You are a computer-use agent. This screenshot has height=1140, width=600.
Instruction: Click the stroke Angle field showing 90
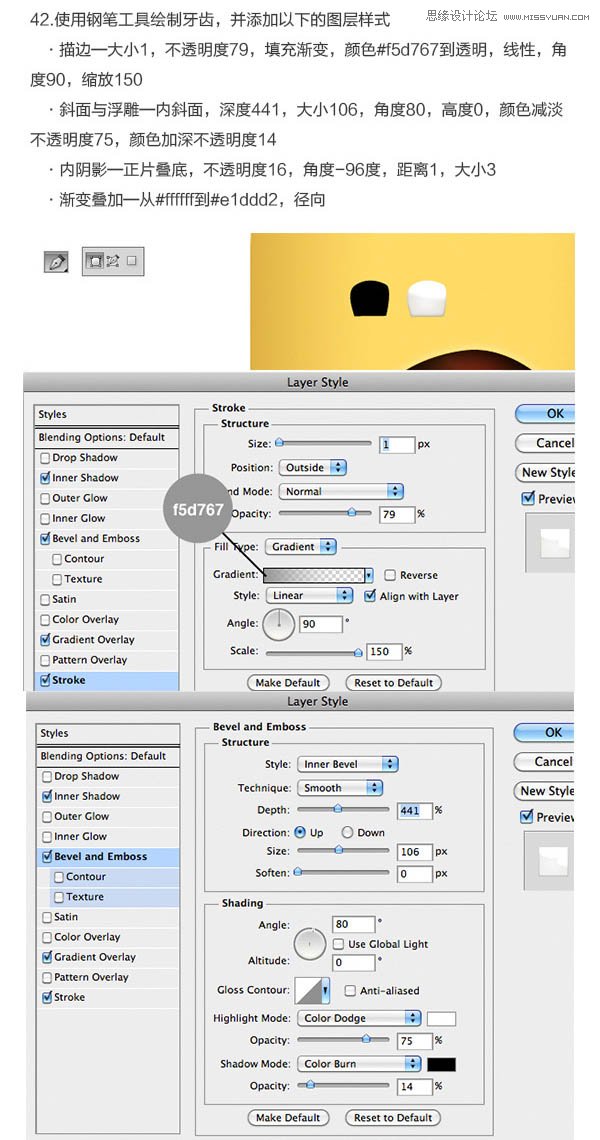click(x=320, y=624)
